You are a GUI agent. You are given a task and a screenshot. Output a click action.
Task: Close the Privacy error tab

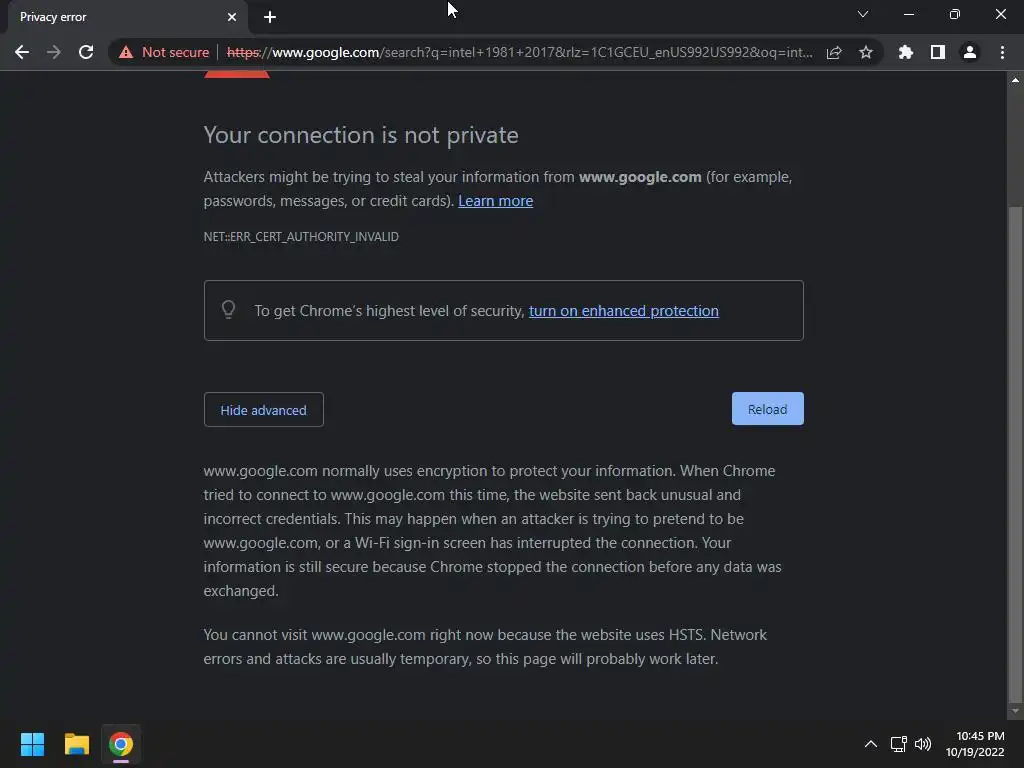232,17
